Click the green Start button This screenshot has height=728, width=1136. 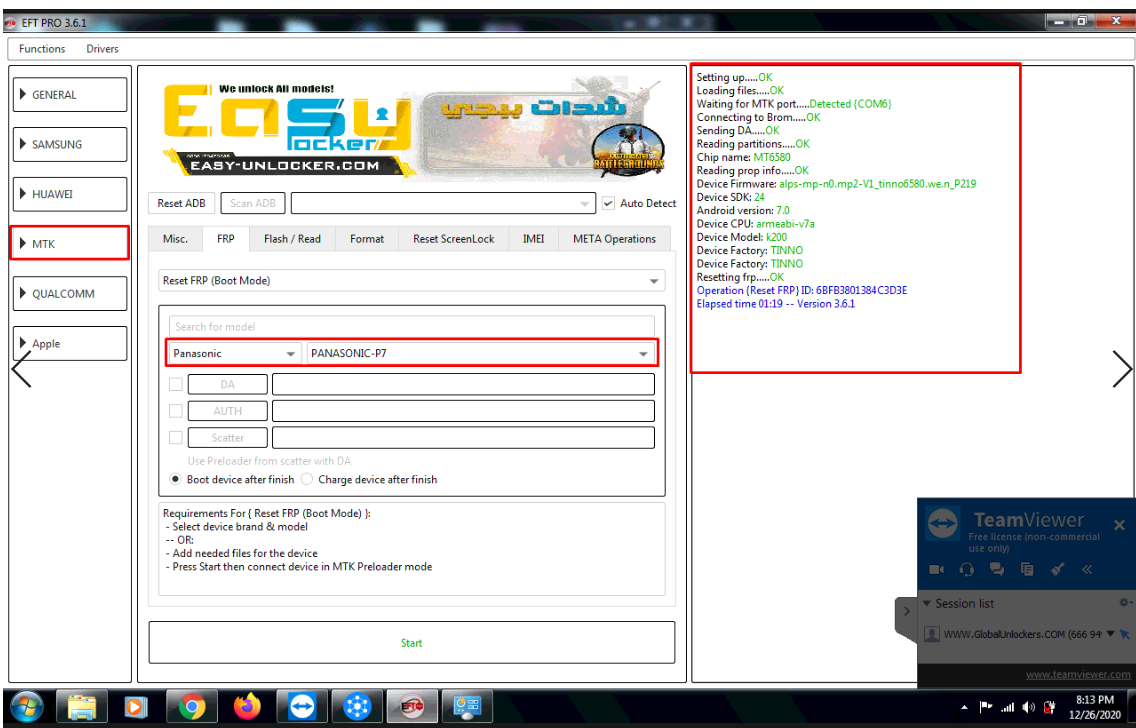click(412, 643)
